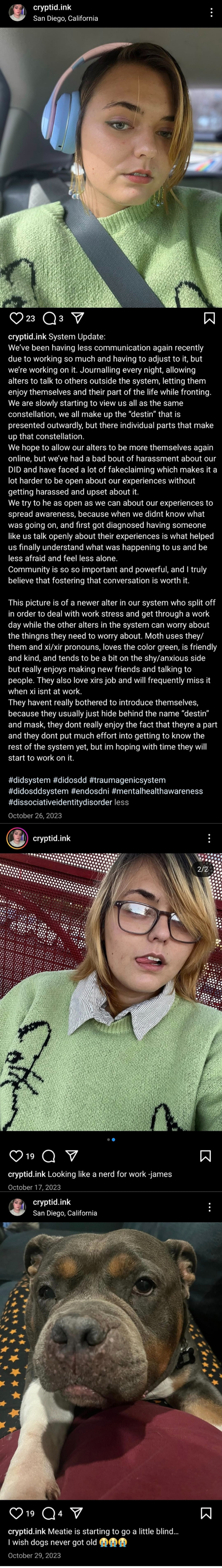
Task: Like the Meatie dog post
Action: 16,1513
